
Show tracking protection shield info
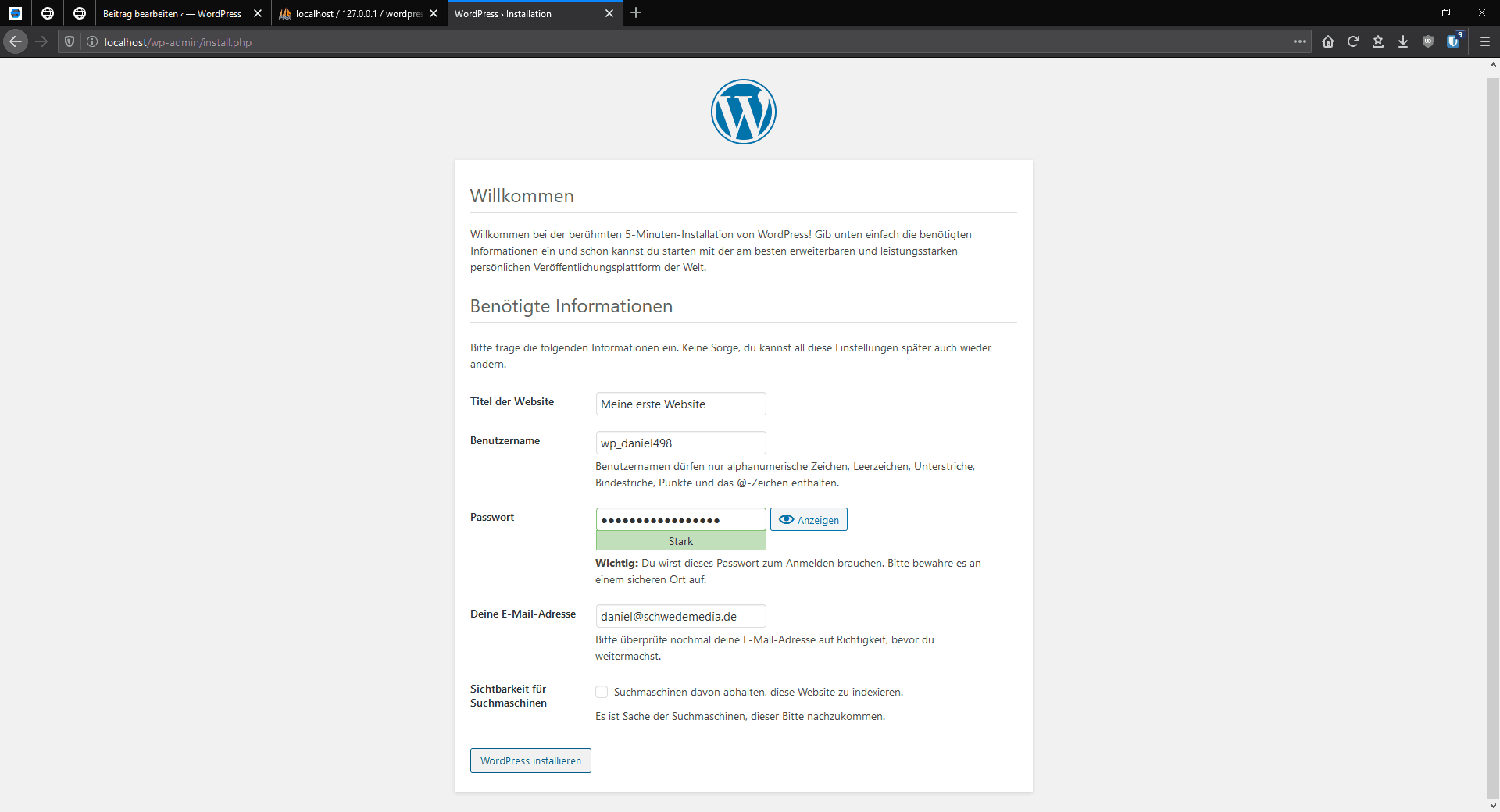[70, 41]
